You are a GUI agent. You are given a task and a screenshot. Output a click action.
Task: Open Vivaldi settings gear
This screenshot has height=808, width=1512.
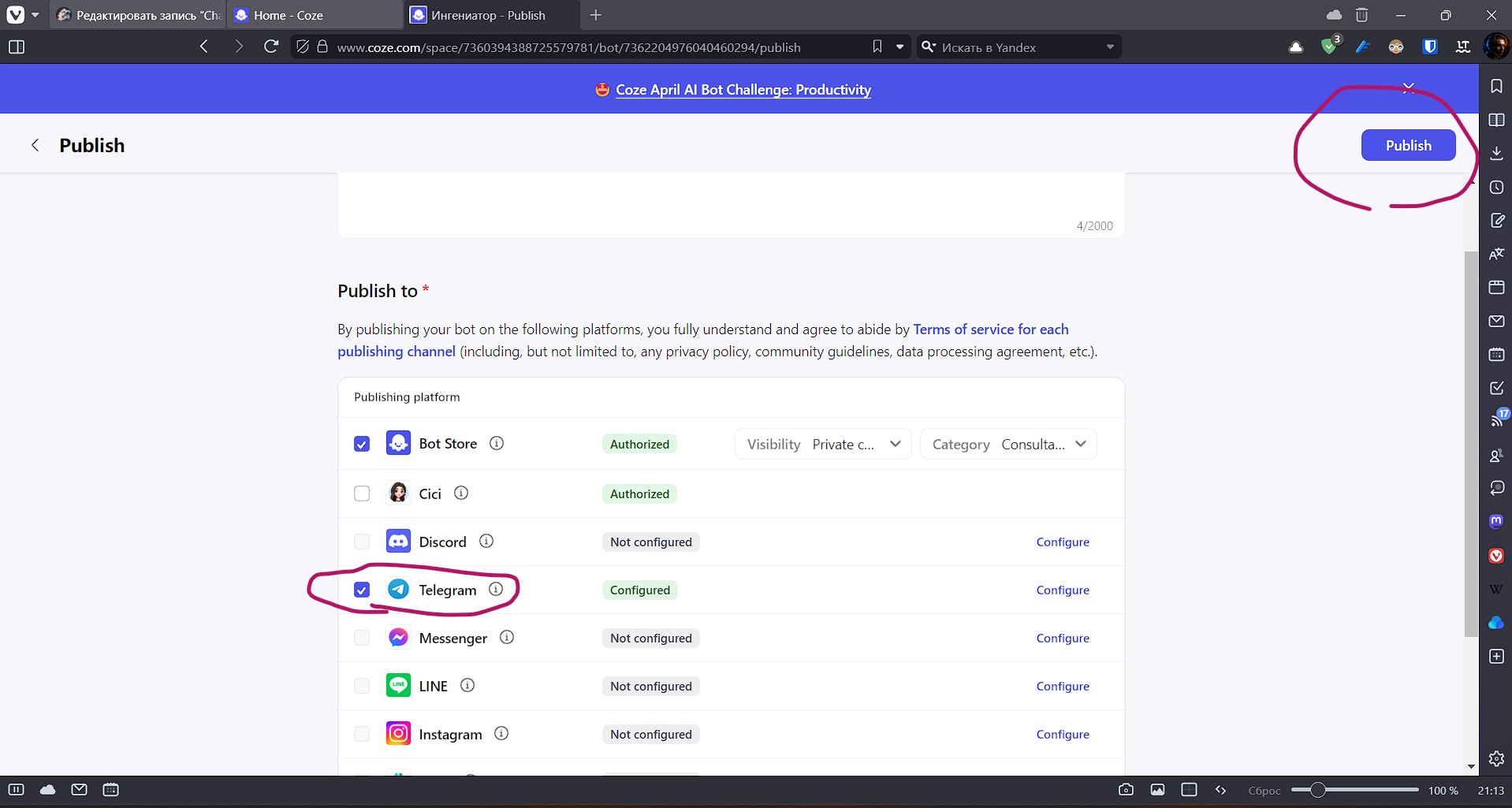click(x=1496, y=759)
